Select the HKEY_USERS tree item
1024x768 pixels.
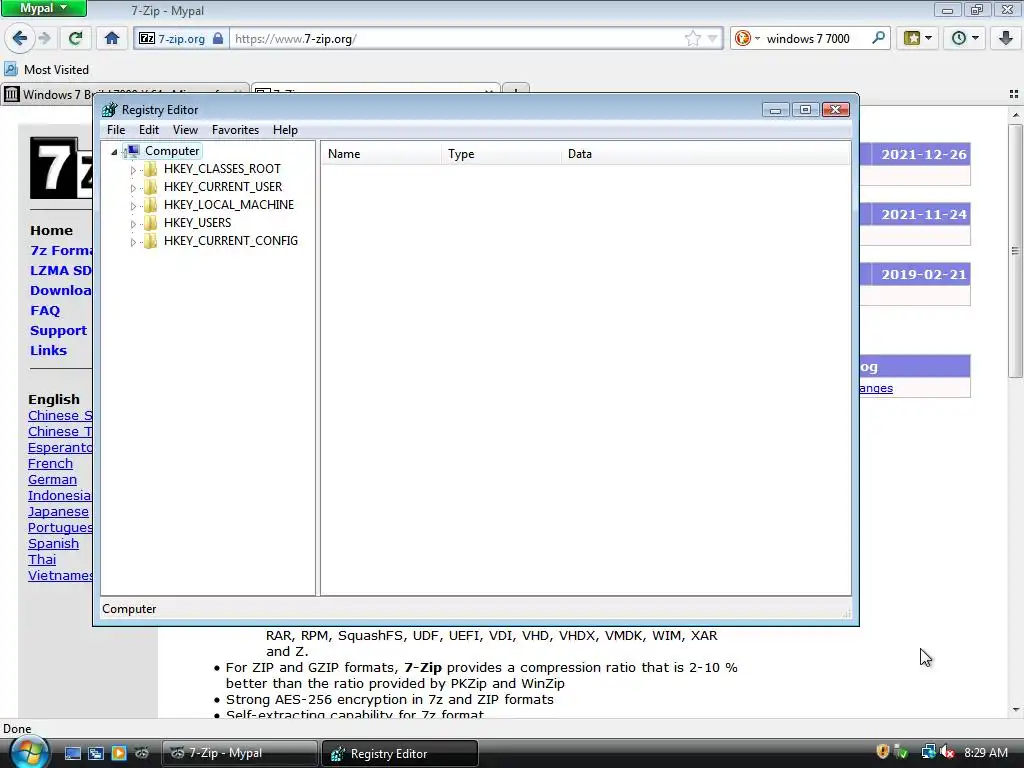tap(197, 223)
